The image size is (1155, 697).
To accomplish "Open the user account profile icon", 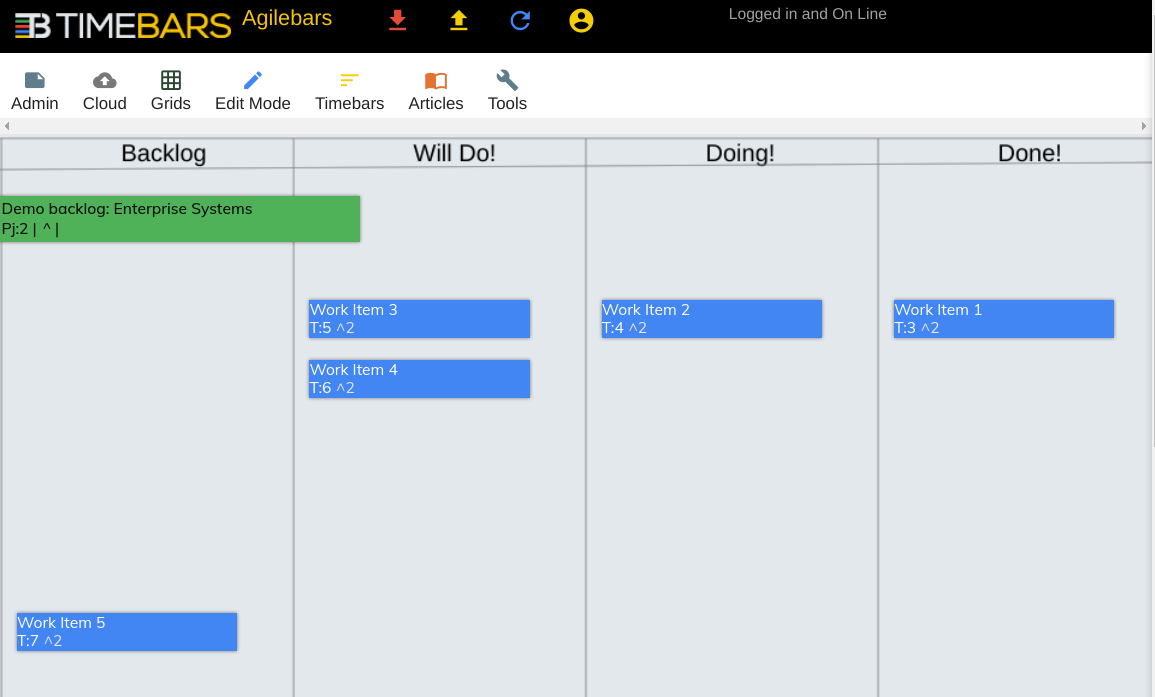I will [581, 20].
